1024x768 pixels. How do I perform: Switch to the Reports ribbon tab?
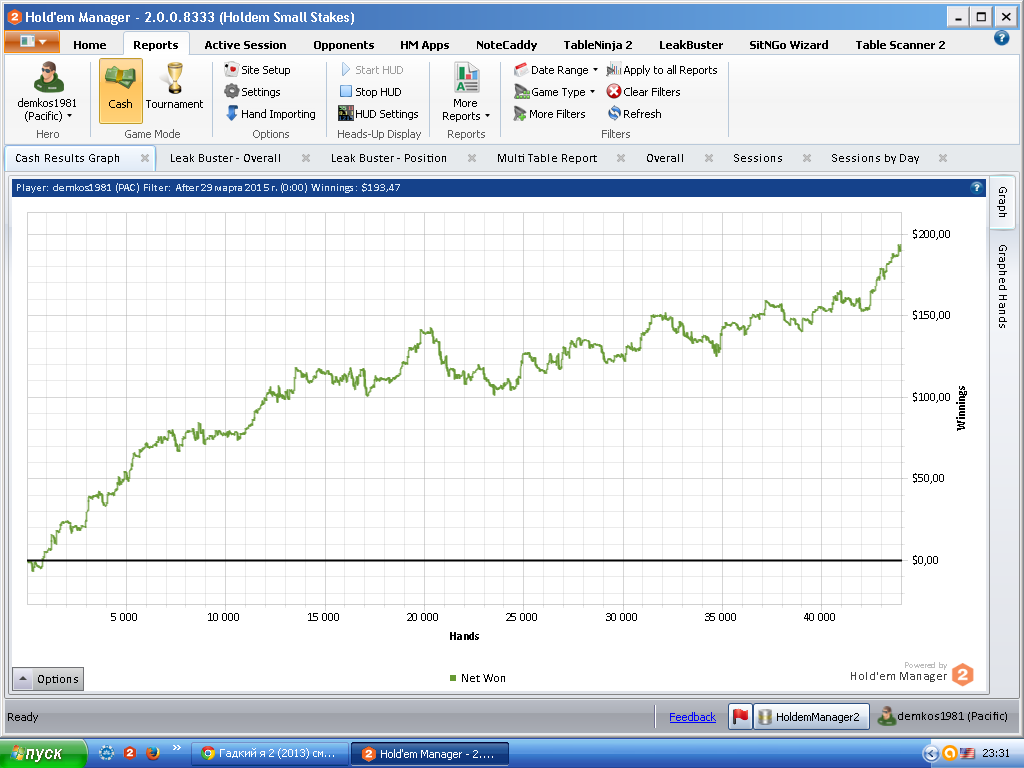155,45
